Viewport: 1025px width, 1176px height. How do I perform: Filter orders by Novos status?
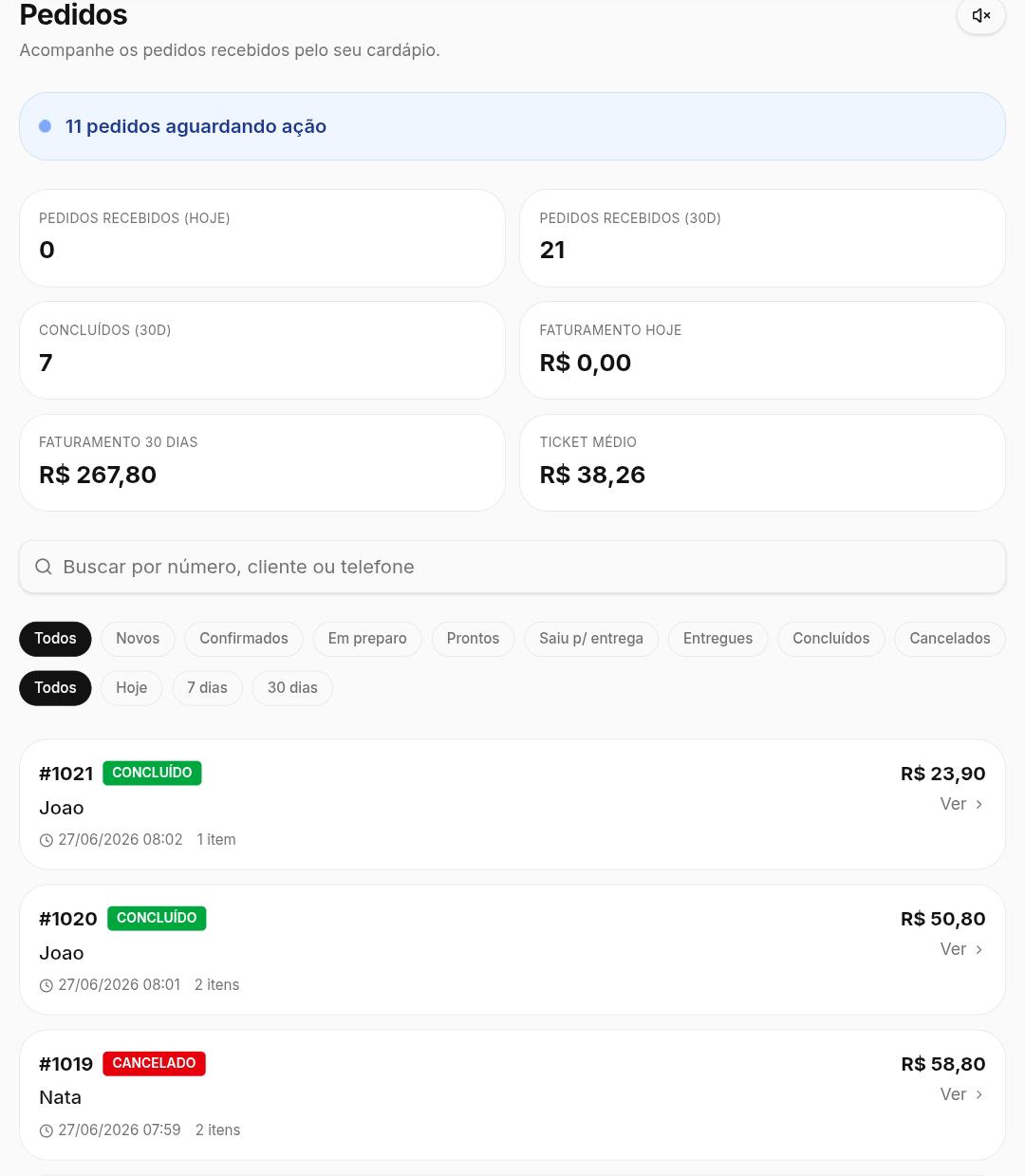click(138, 639)
